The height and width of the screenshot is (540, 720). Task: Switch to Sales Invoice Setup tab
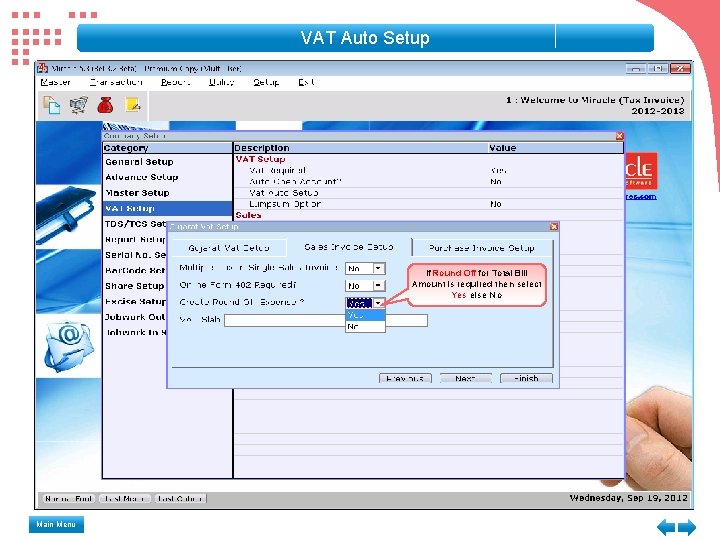coord(349,247)
